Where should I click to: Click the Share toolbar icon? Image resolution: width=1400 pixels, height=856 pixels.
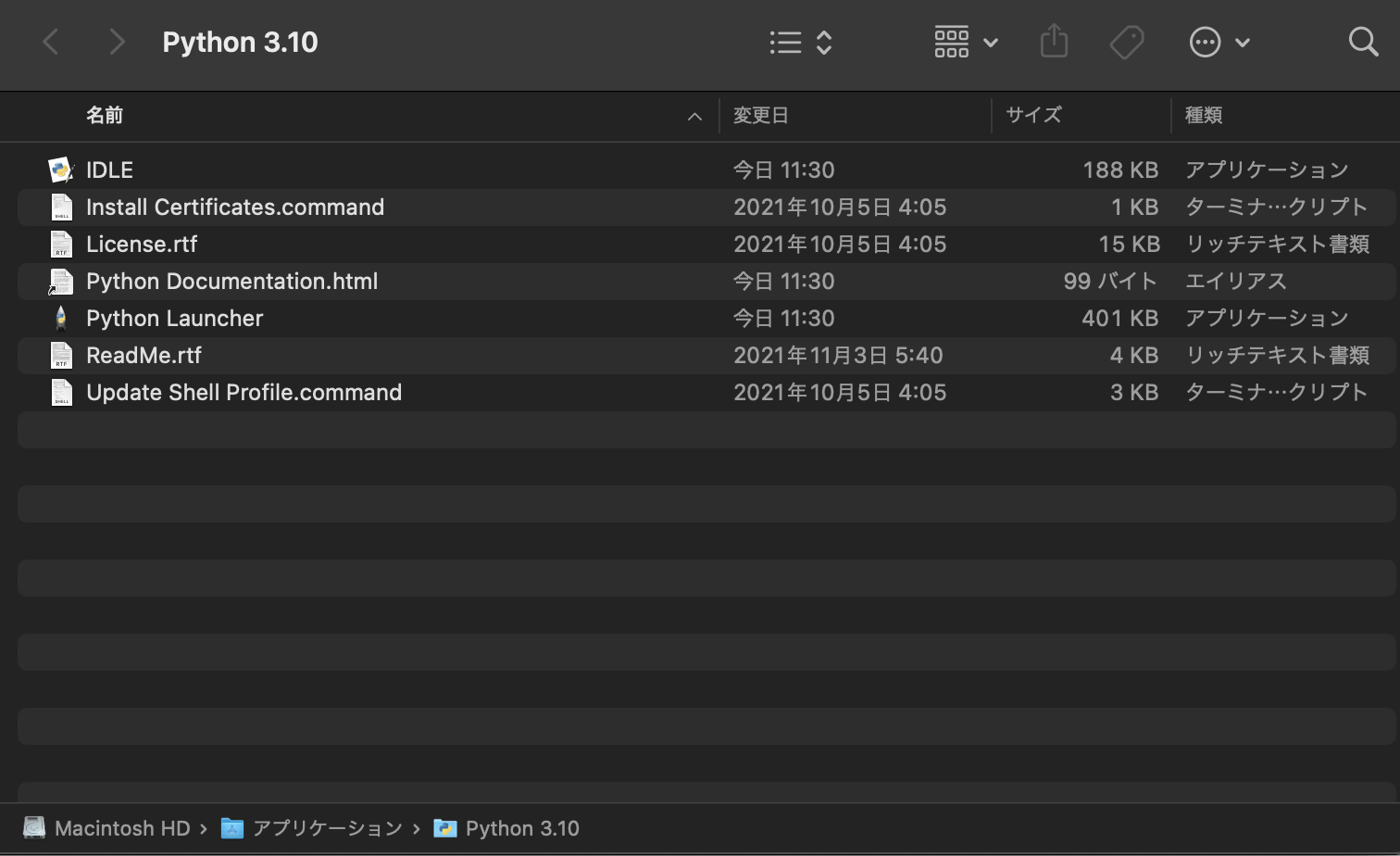1054,42
